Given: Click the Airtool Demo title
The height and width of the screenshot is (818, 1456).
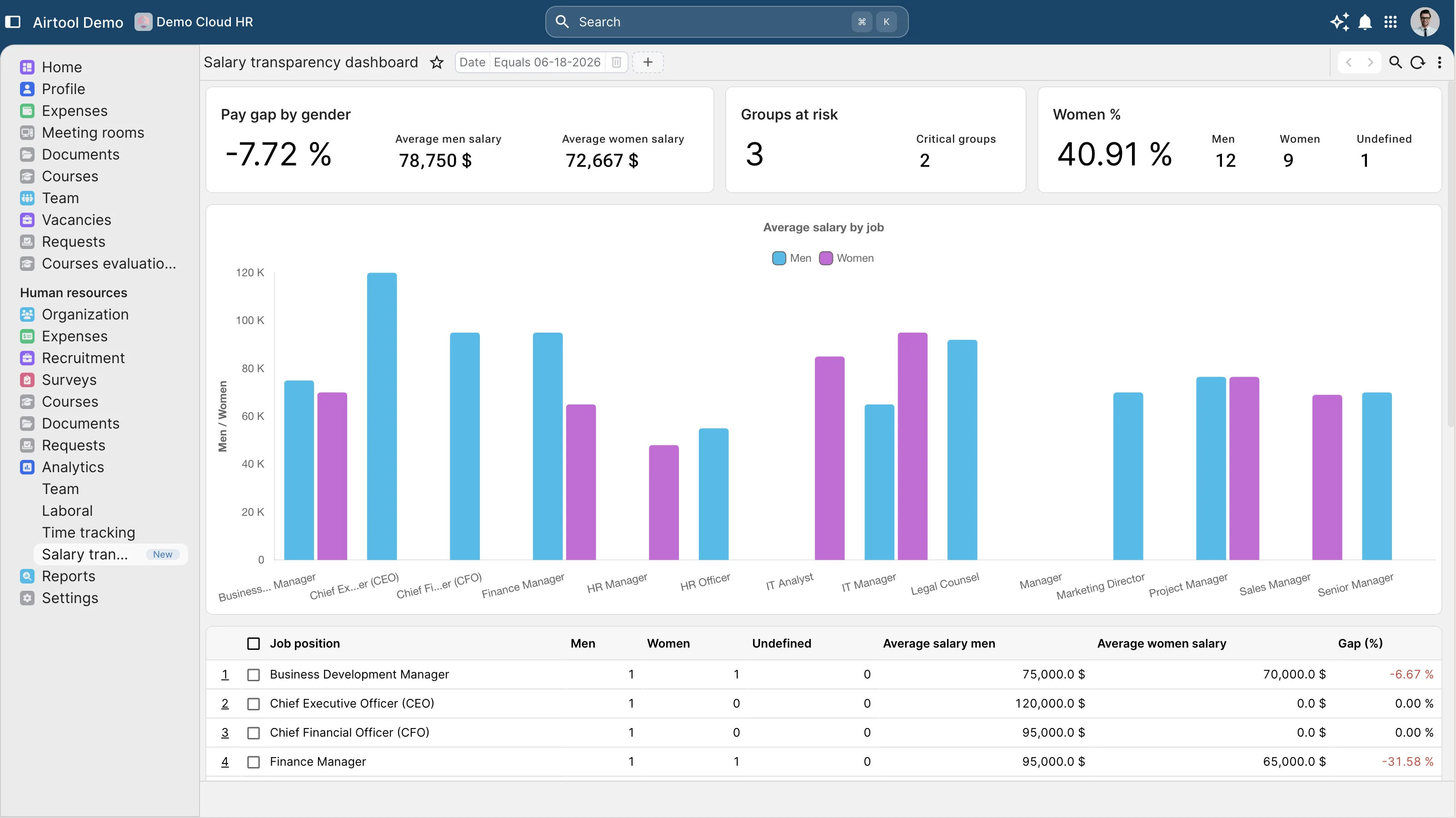Looking at the screenshot, I should click(x=78, y=22).
